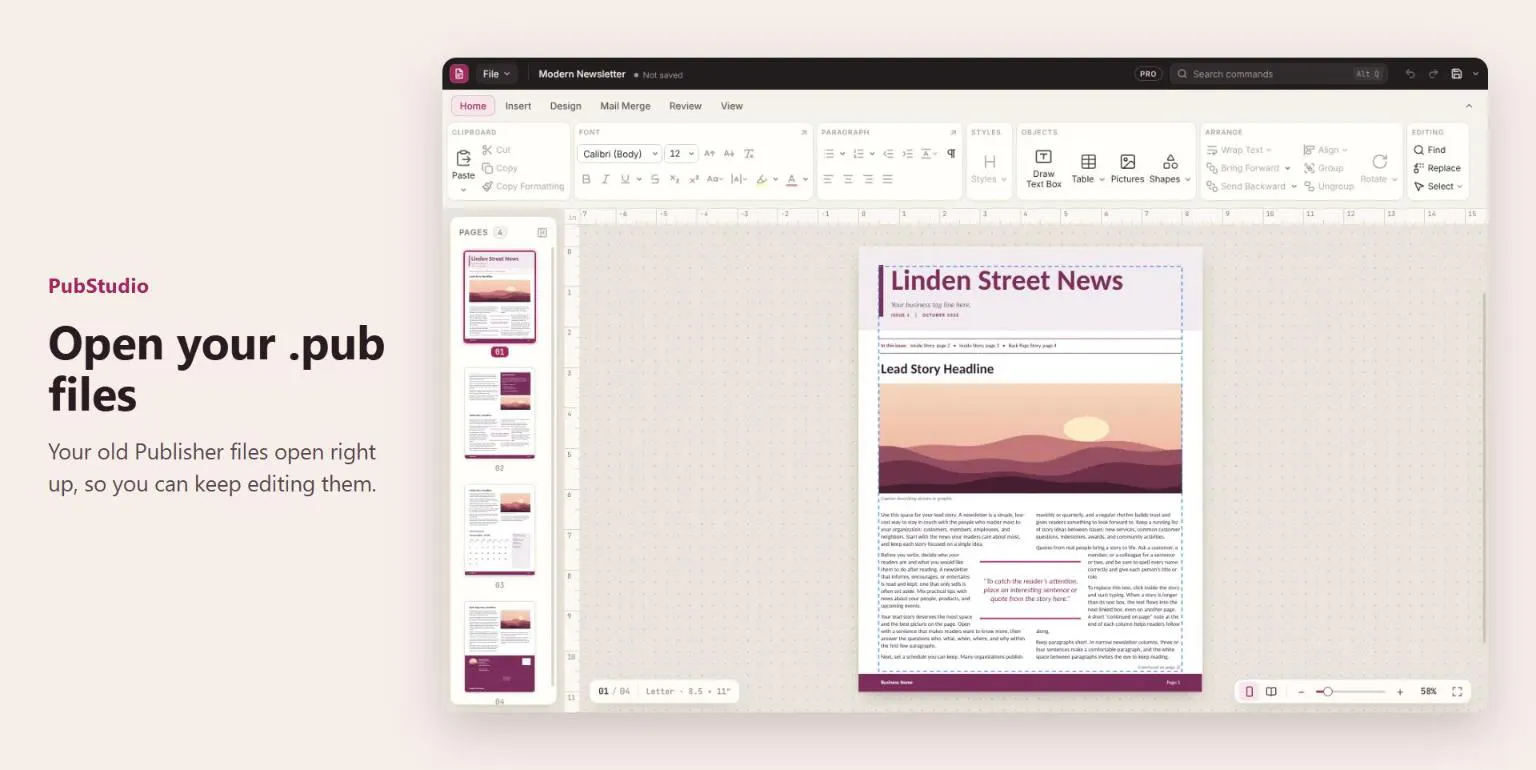Click the Clear Formatting icon in Font group
This screenshot has height=770, width=1536.
[749, 154]
